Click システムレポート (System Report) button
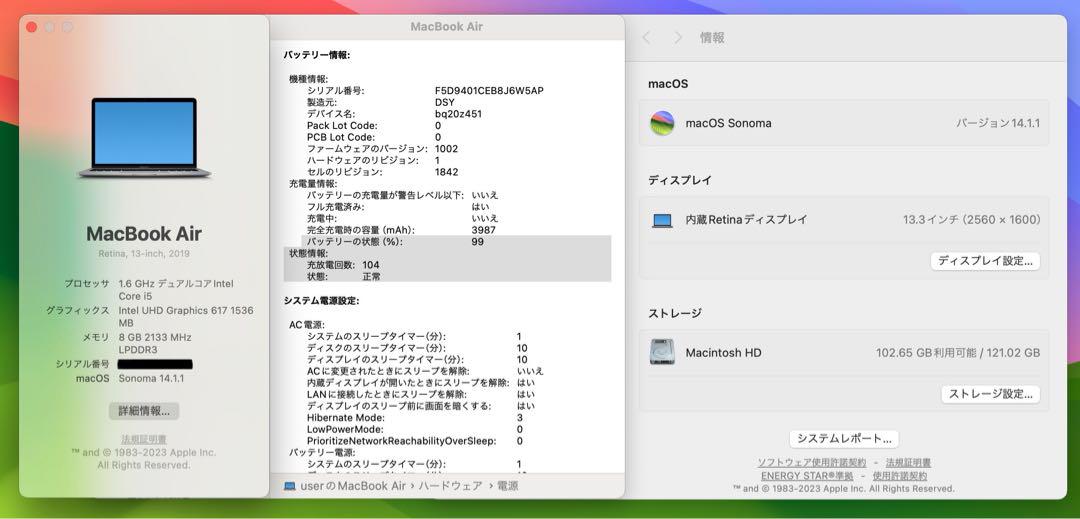 click(844, 438)
